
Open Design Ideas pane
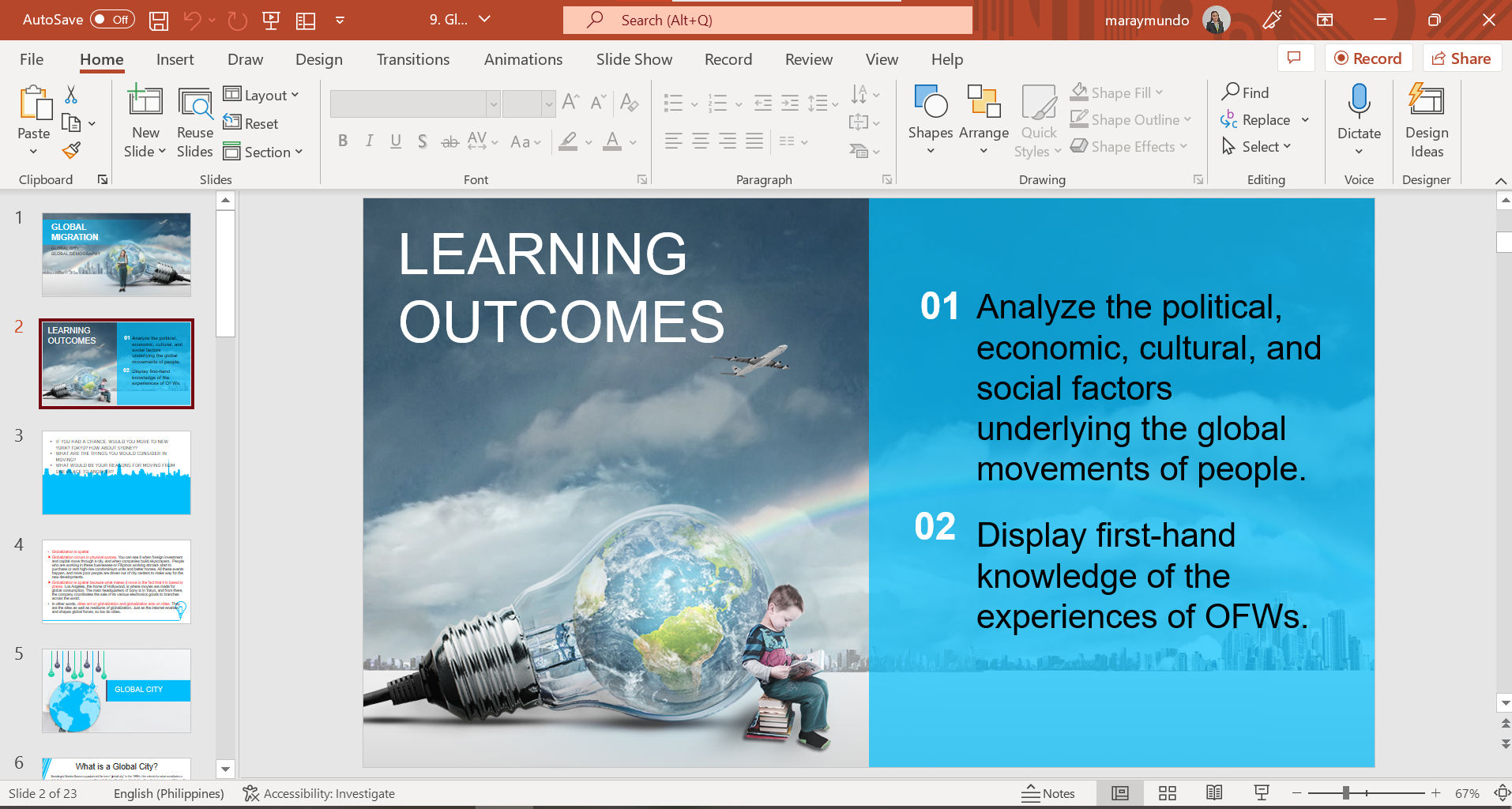pyautogui.click(x=1426, y=120)
